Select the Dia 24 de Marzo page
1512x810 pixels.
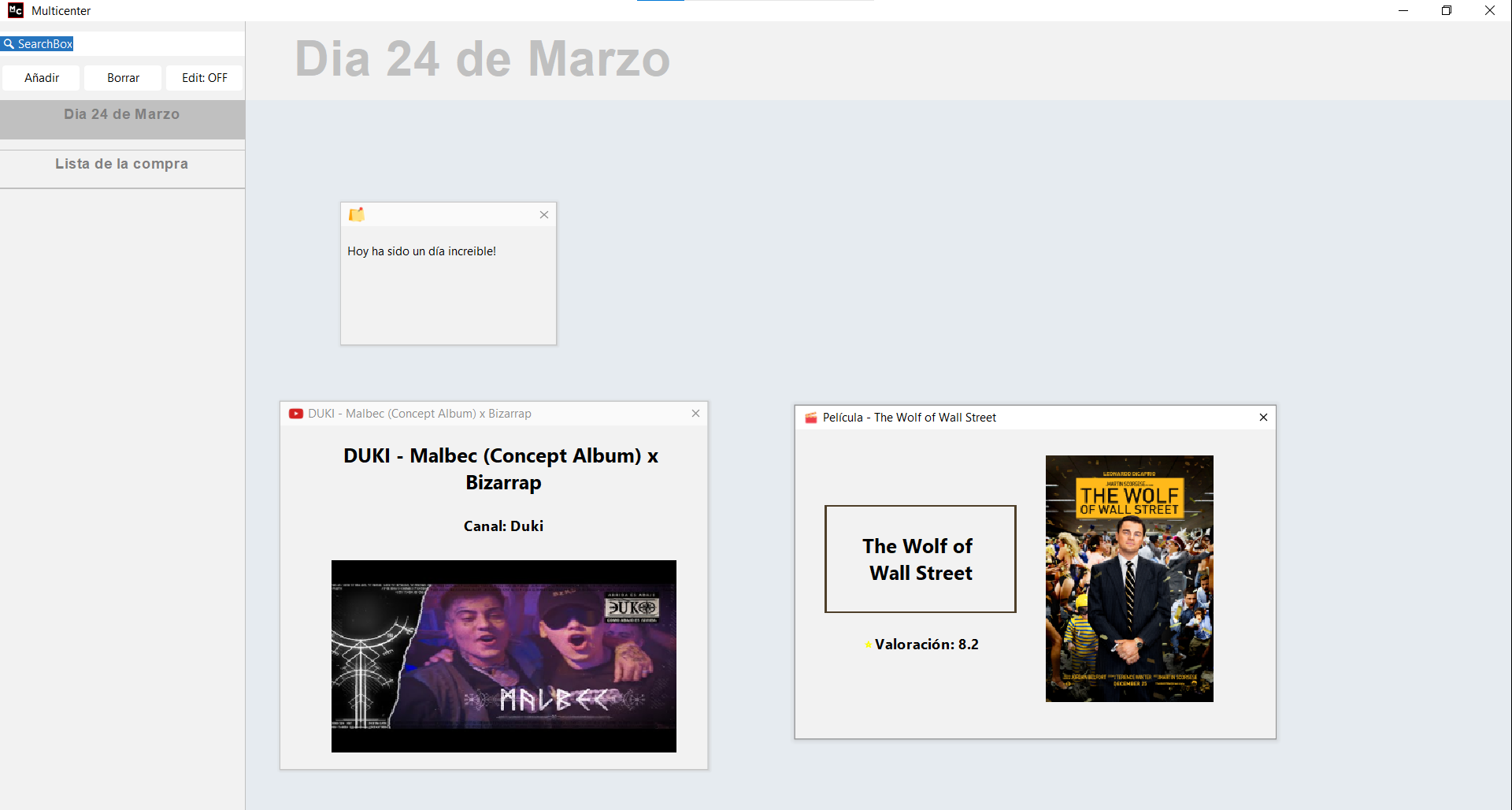(122, 115)
